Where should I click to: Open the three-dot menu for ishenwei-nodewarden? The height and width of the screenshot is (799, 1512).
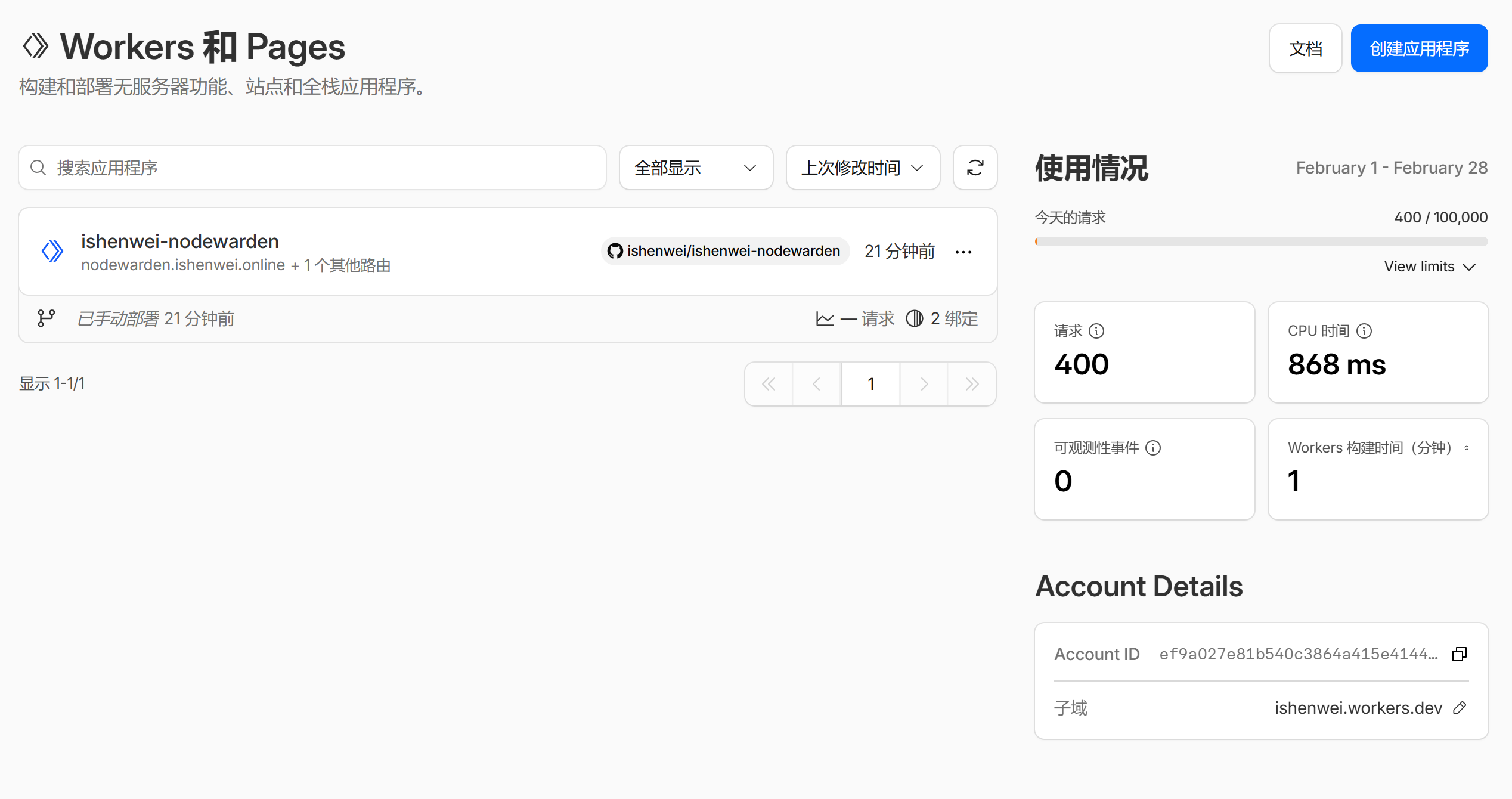coord(963,252)
